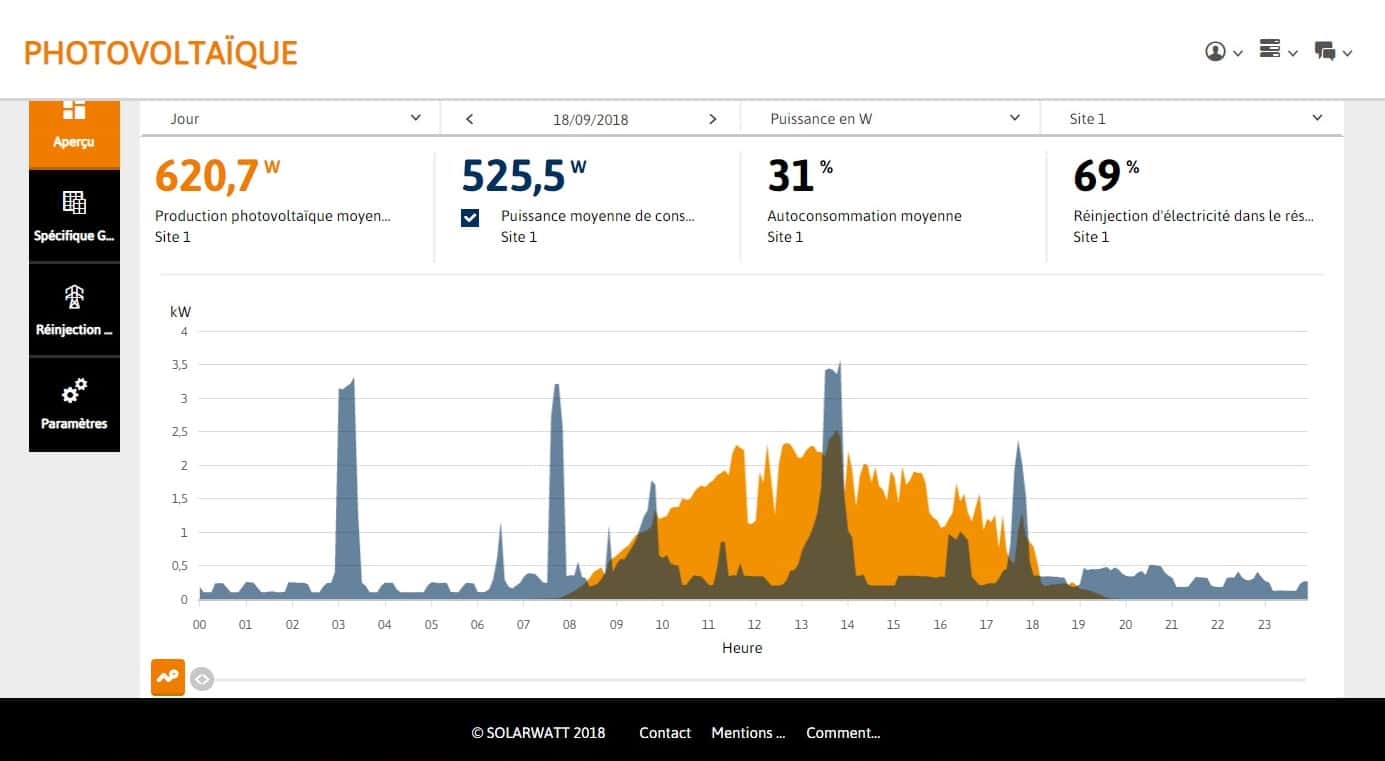
Task: Open Paramètres gear settings
Action: point(74,391)
